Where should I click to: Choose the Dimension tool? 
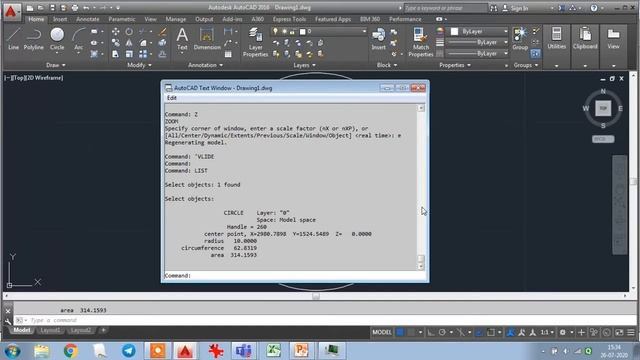coord(207,39)
